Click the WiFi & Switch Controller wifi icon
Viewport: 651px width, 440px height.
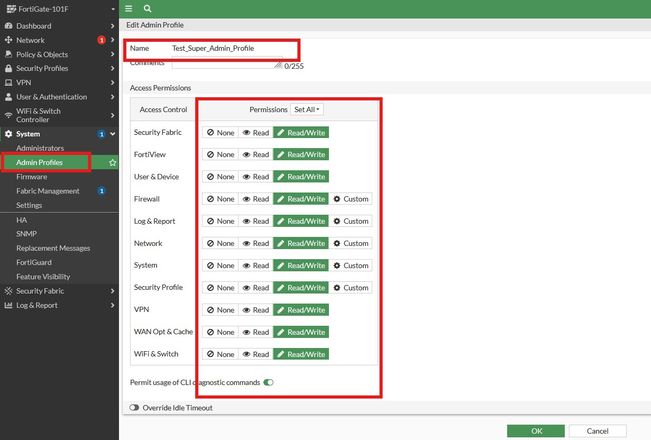(8, 115)
